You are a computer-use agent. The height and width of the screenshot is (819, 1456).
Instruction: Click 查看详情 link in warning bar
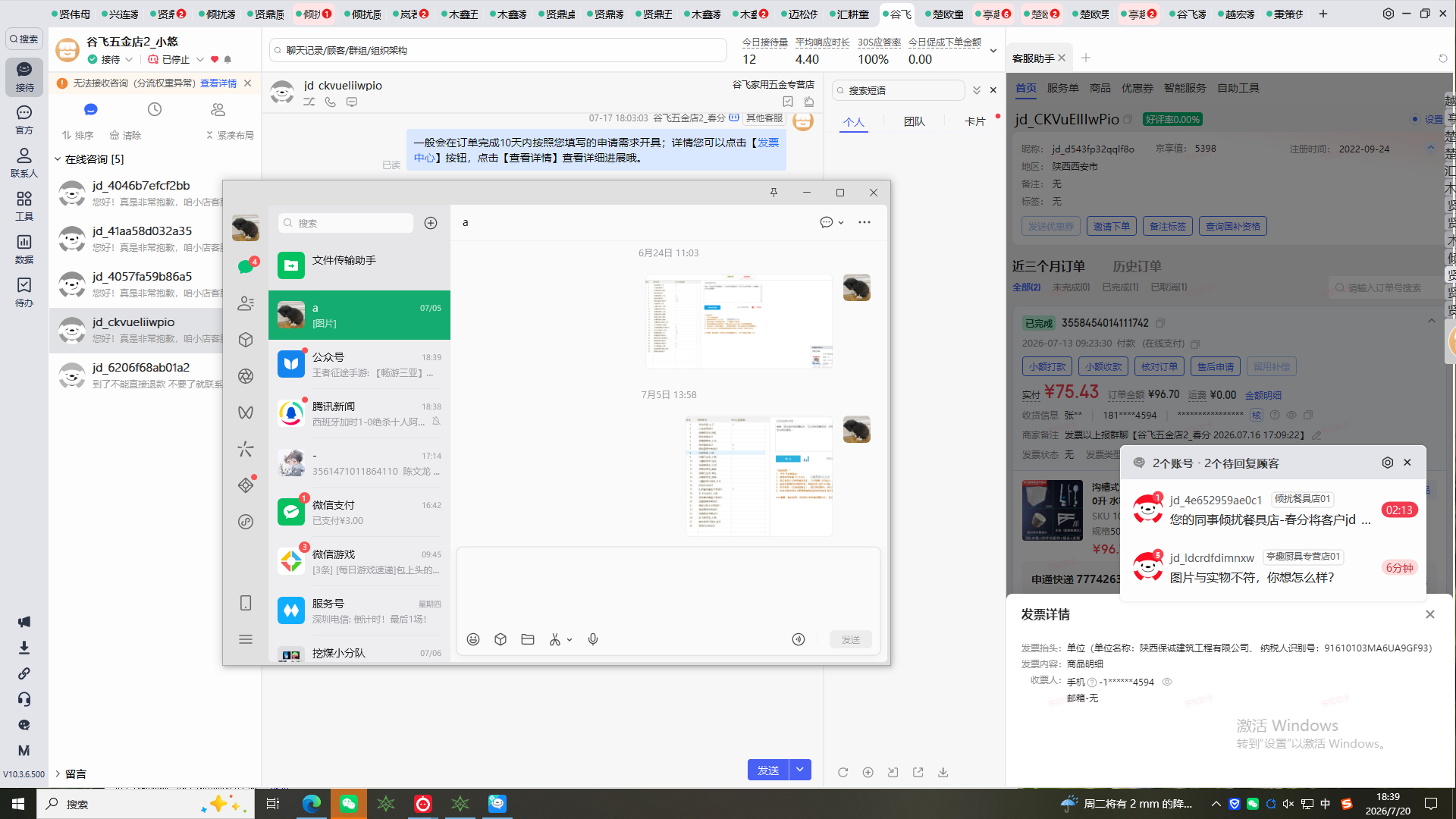pyautogui.click(x=218, y=83)
